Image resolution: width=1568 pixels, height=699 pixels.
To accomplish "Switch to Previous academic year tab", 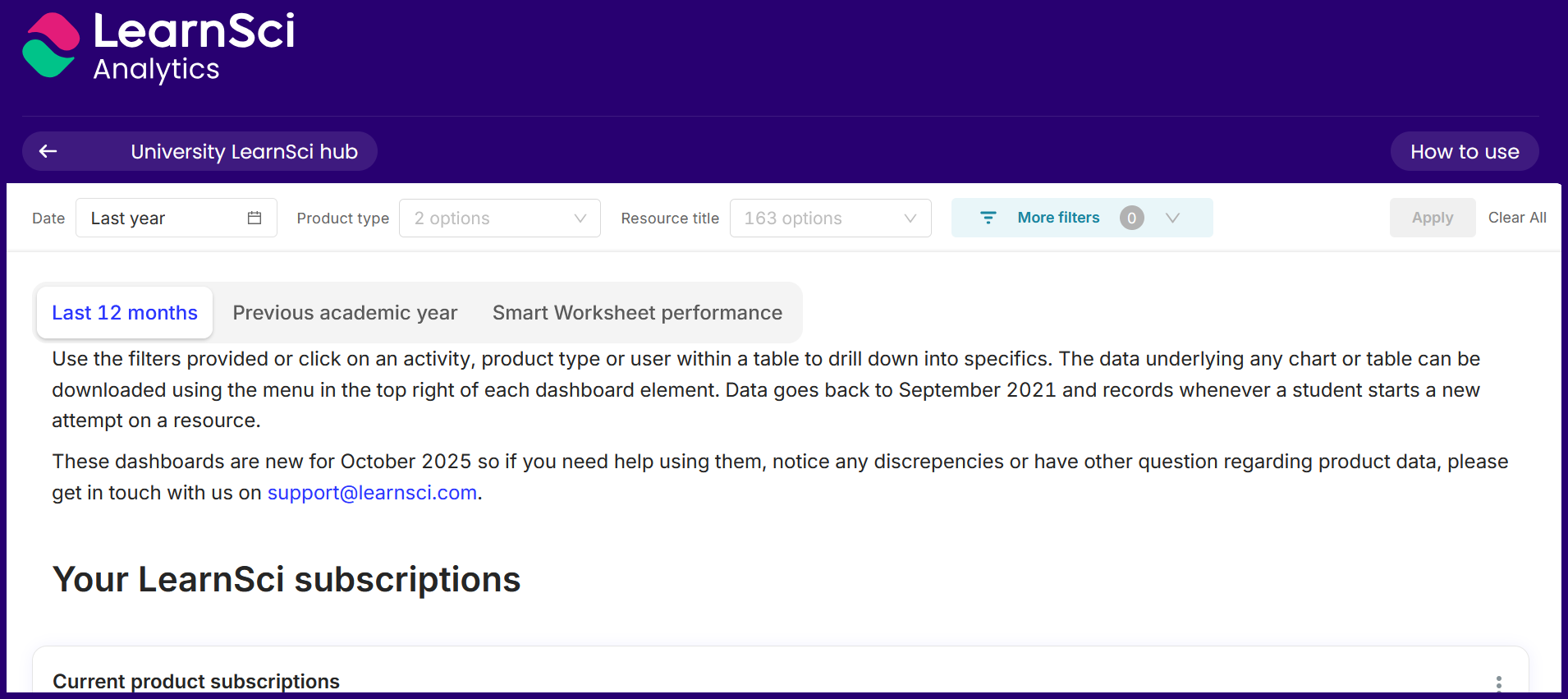I will (x=345, y=313).
